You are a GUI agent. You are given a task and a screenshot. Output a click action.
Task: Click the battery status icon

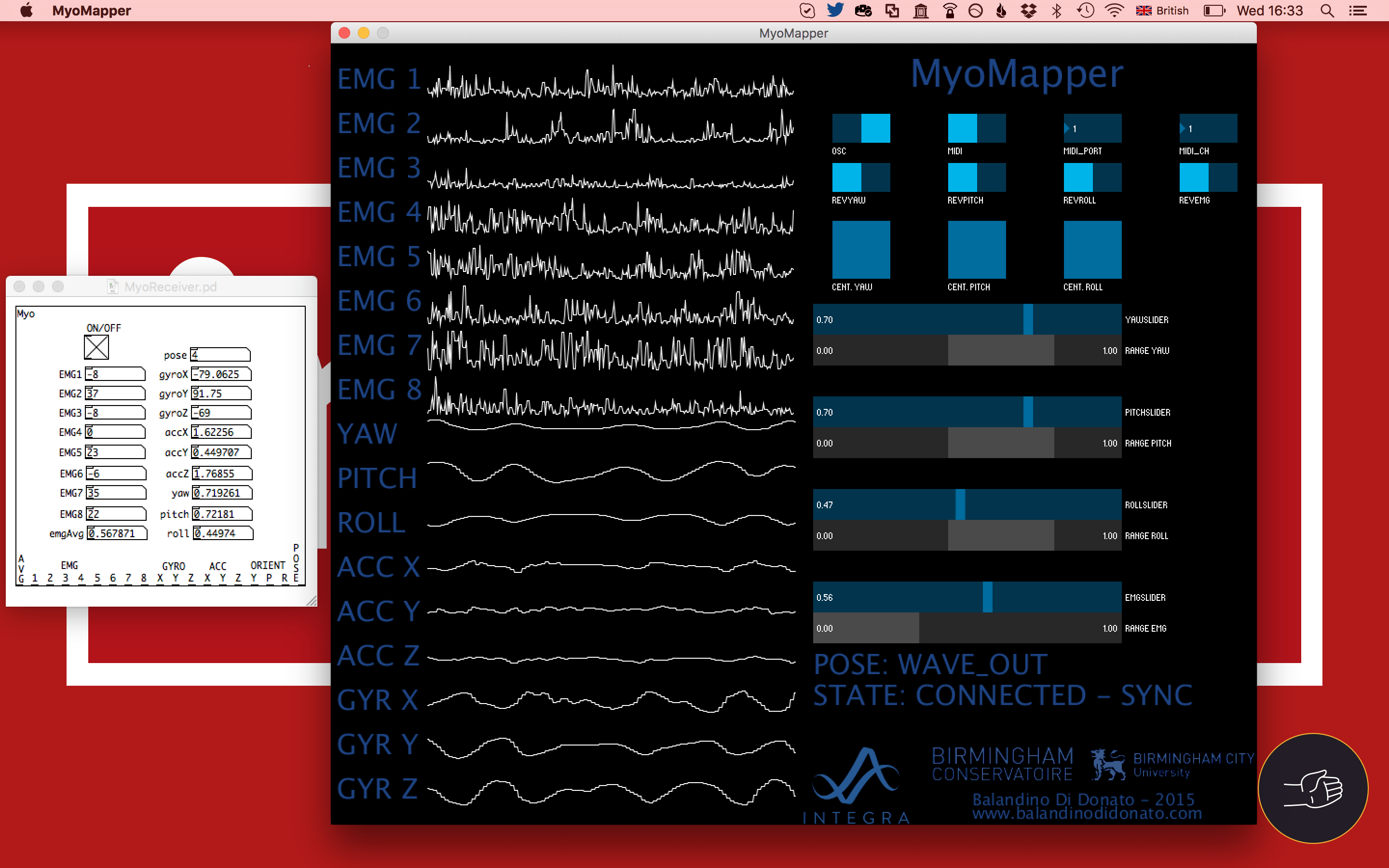pos(1214,10)
